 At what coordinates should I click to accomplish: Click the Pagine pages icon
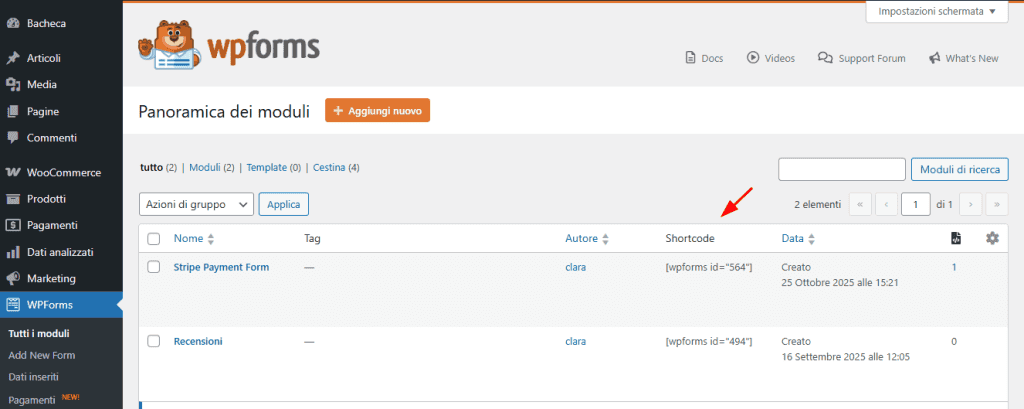coord(12,112)
